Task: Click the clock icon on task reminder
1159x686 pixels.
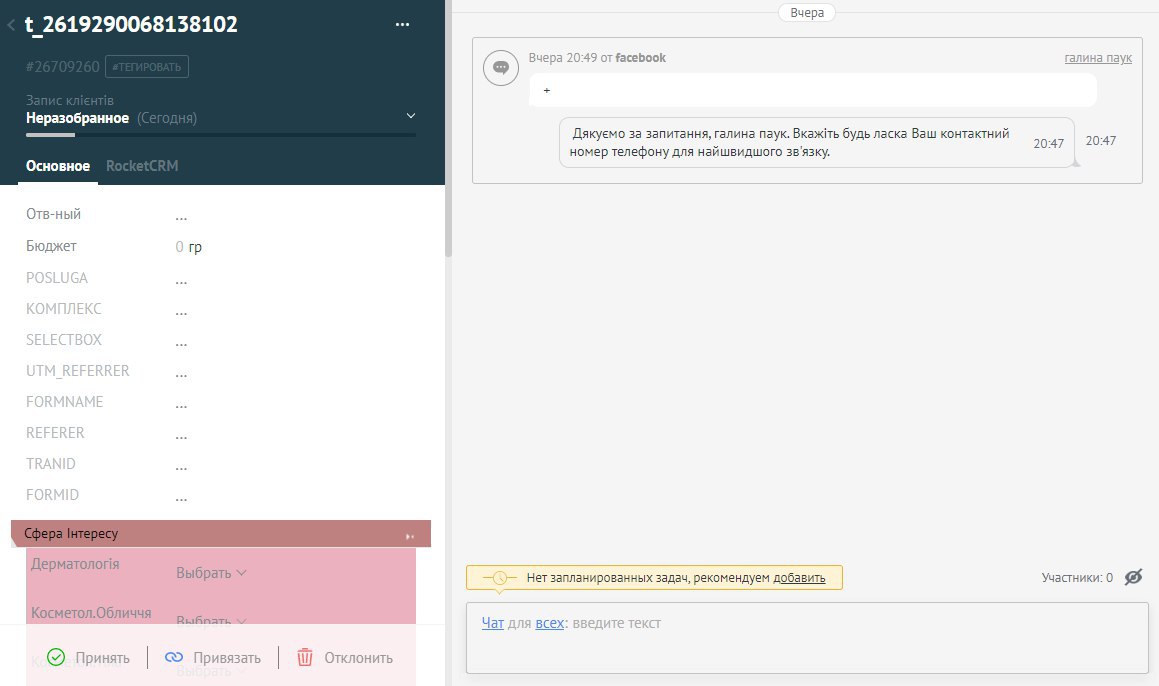Action: 500,577
